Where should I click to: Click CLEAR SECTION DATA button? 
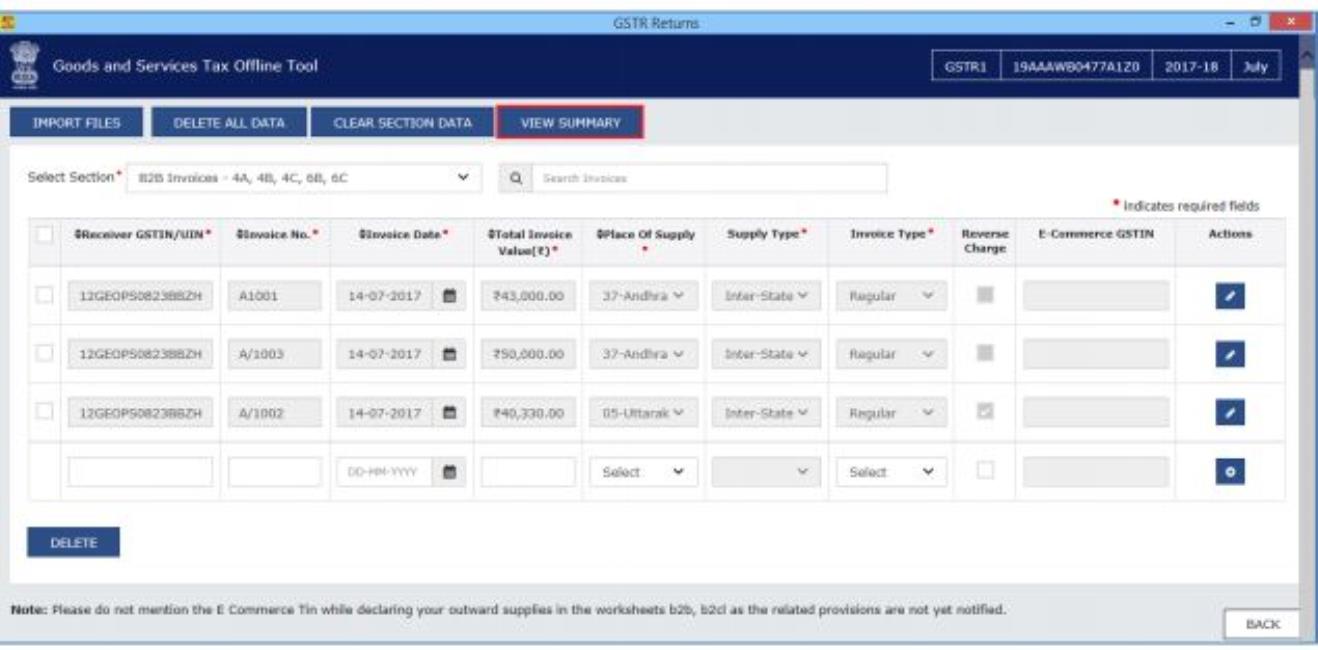point(402,123)
